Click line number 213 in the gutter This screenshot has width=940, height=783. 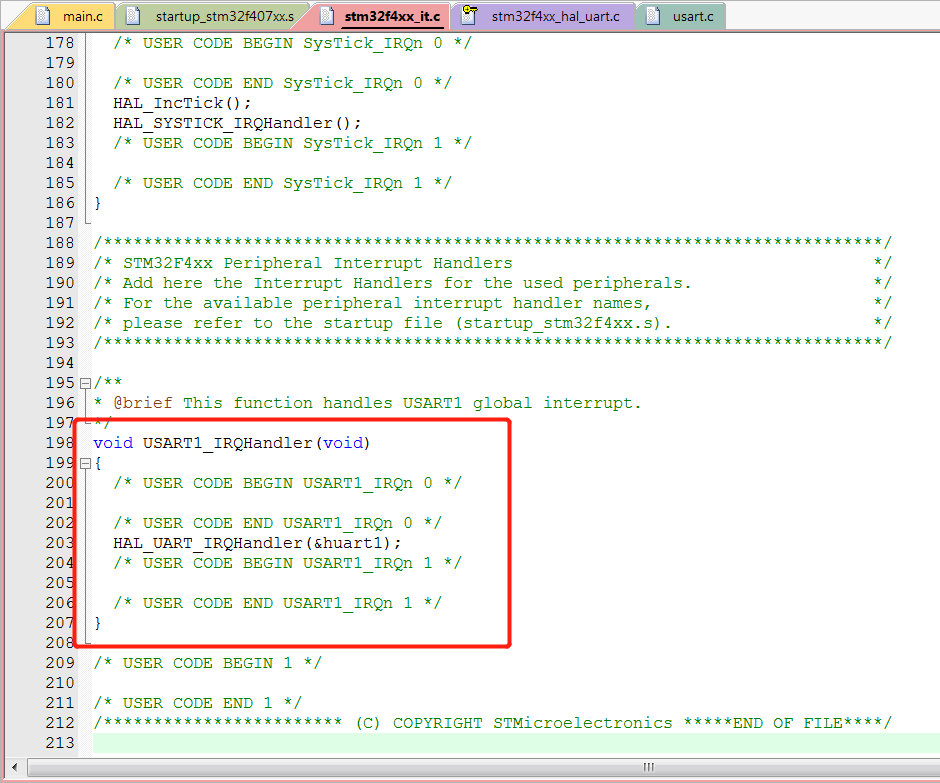(x=60, y=743)
